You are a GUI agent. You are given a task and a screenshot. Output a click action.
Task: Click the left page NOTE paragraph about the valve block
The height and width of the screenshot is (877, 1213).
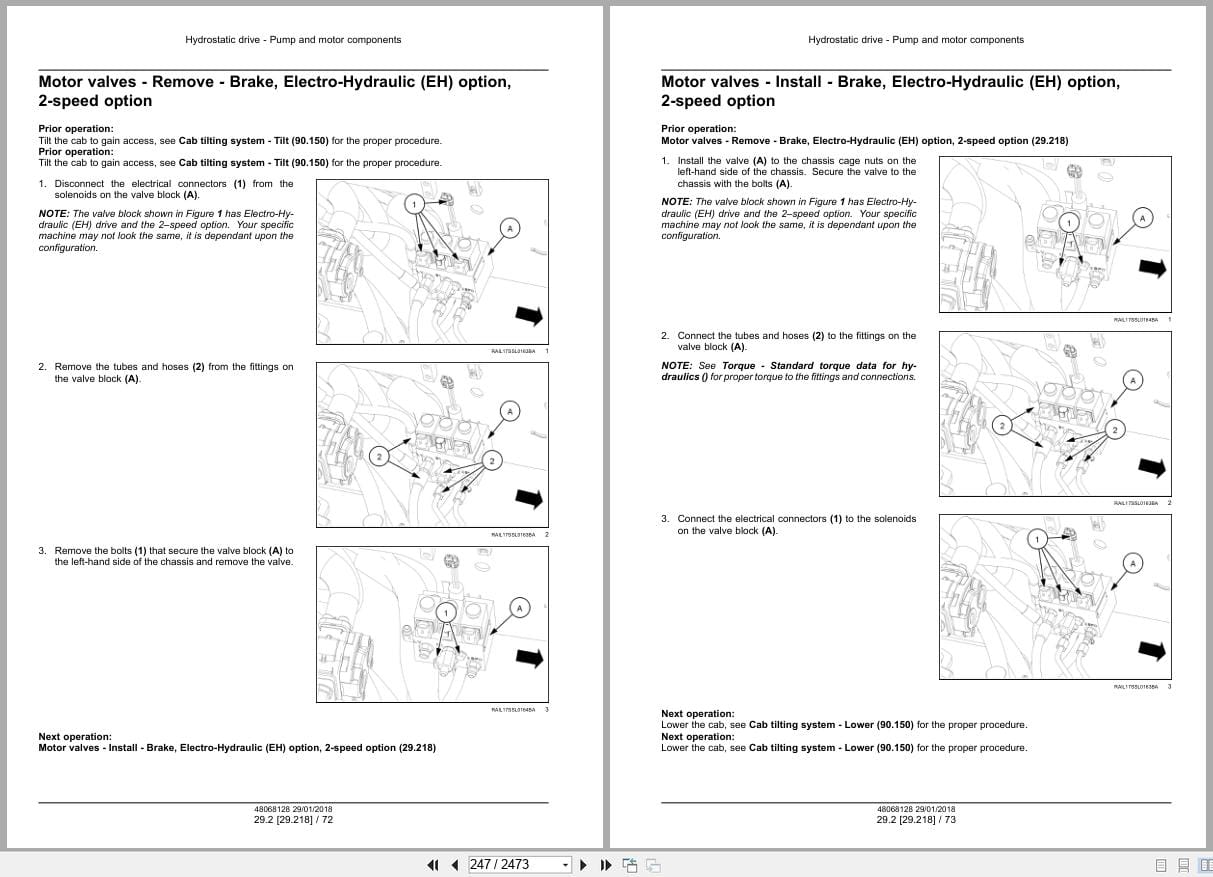point(166,231)
